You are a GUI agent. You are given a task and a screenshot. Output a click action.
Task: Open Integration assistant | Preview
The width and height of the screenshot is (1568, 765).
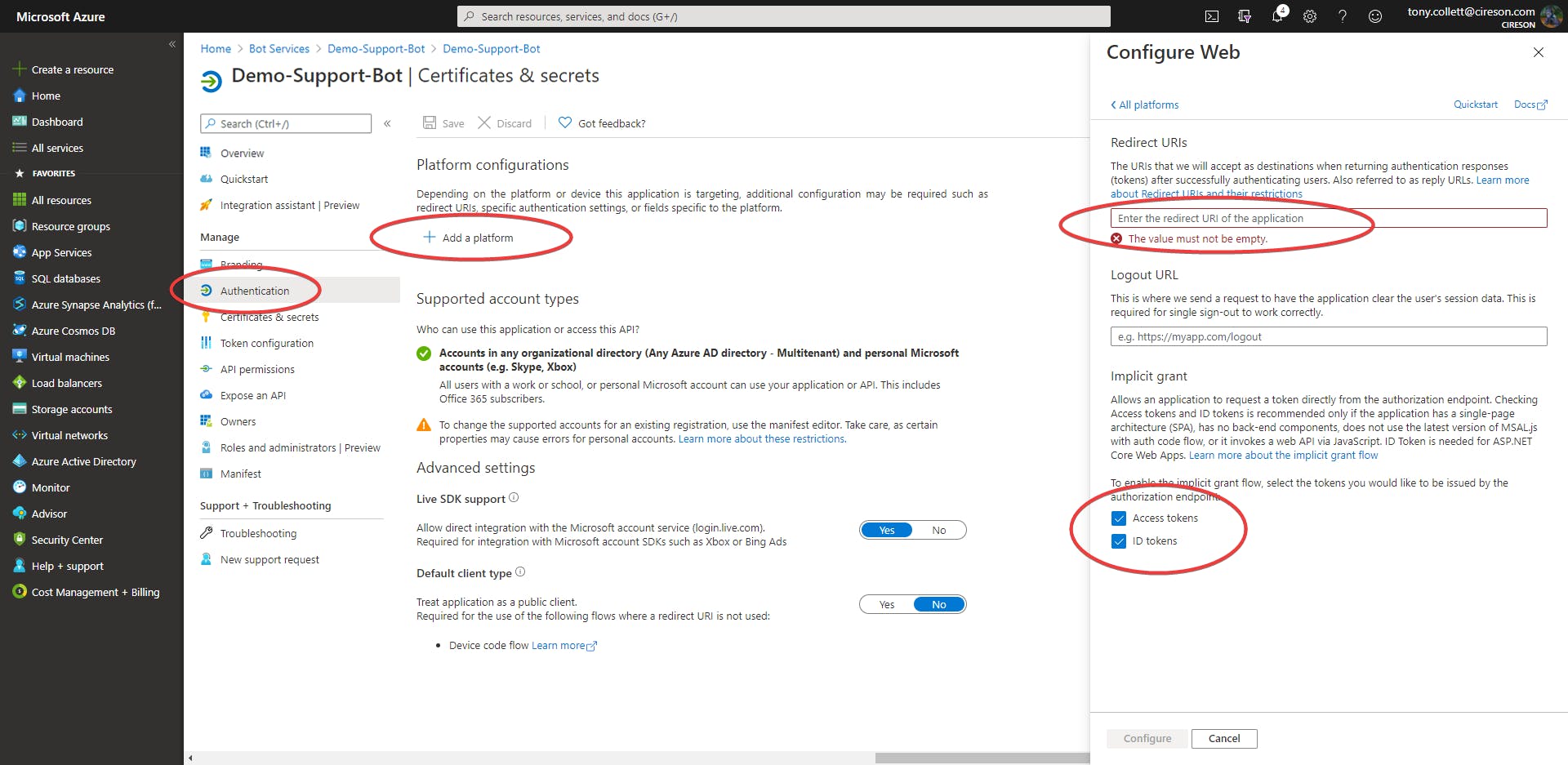pos(292,205)
